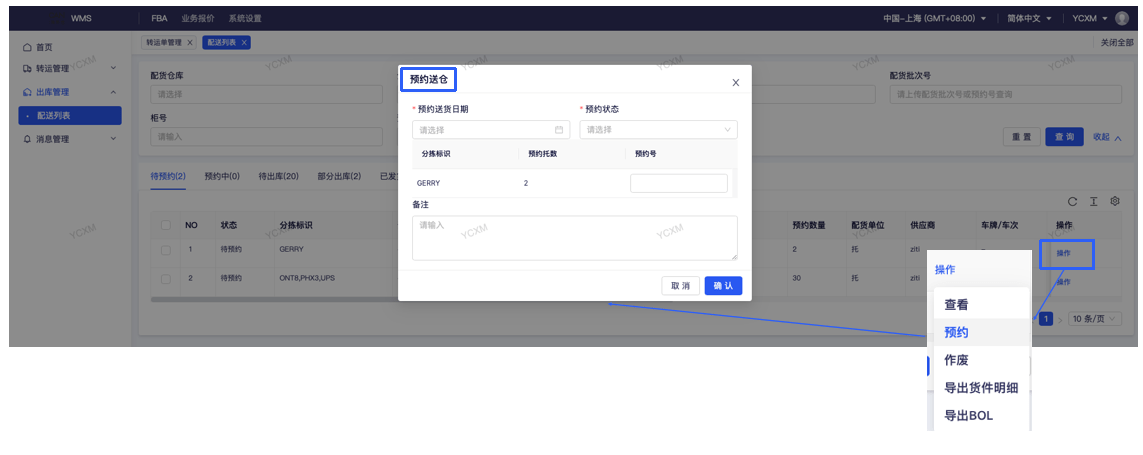The width and height of the screenshot is (1143, 455).
Task: Go to next page arrow in pagination
Action: [x=1061, y=319]
